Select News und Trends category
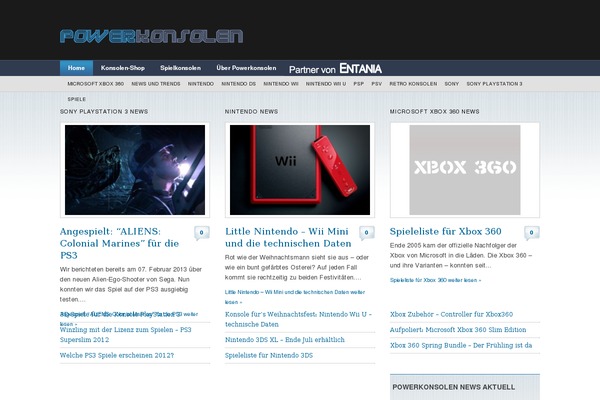This screenshot has height=400, width=600. (156, 84)
